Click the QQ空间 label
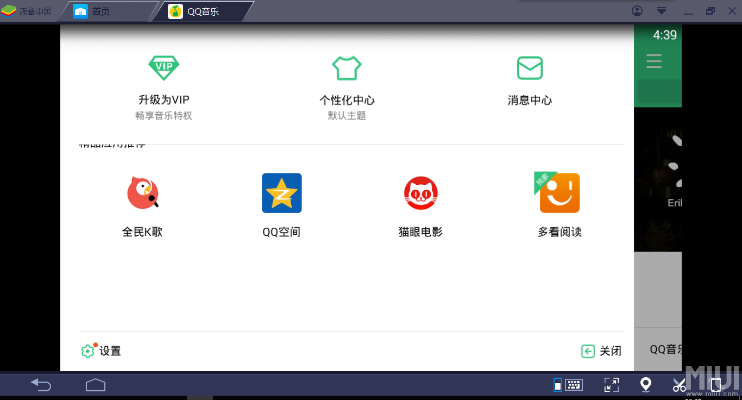 (x=282, y=231)
